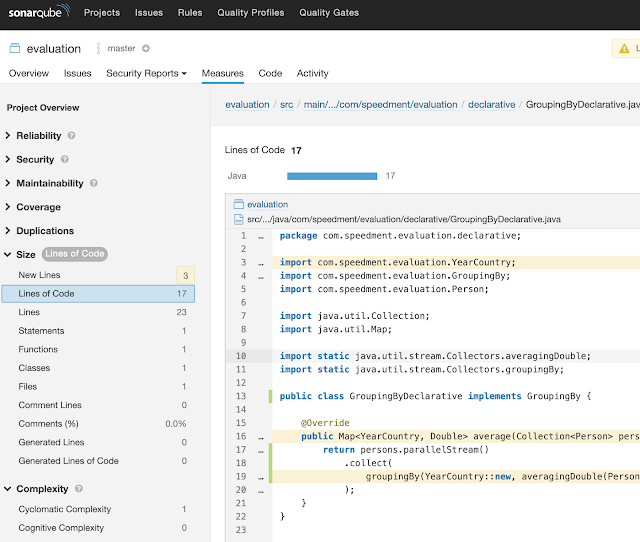Click the file icon beside source path

tap(238, 218)
